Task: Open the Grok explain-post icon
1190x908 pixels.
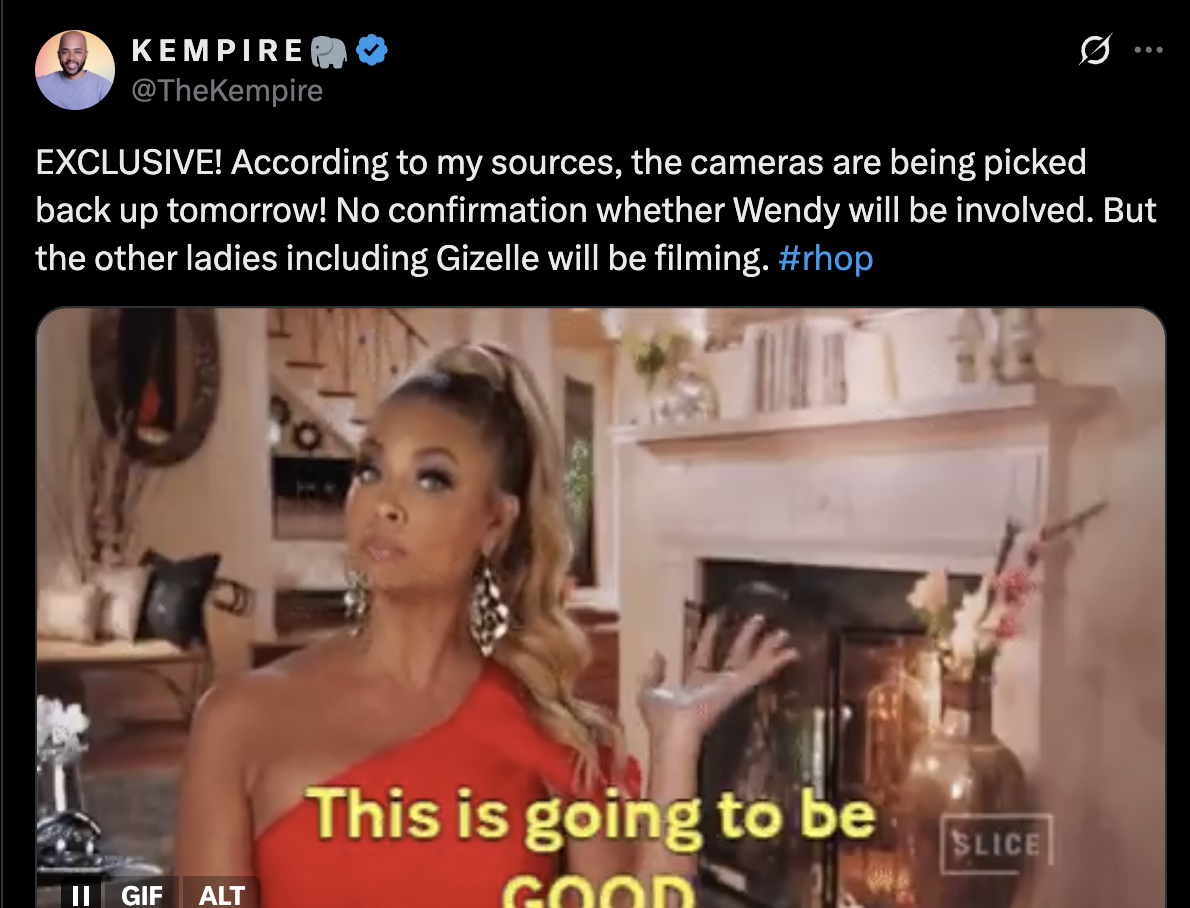Action: click(1095, 49)
